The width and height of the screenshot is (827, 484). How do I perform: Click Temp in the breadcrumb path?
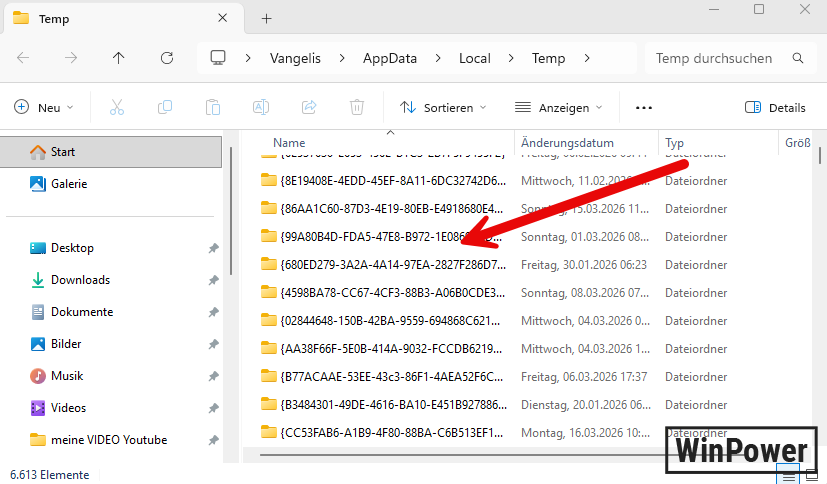pos(549,58)
